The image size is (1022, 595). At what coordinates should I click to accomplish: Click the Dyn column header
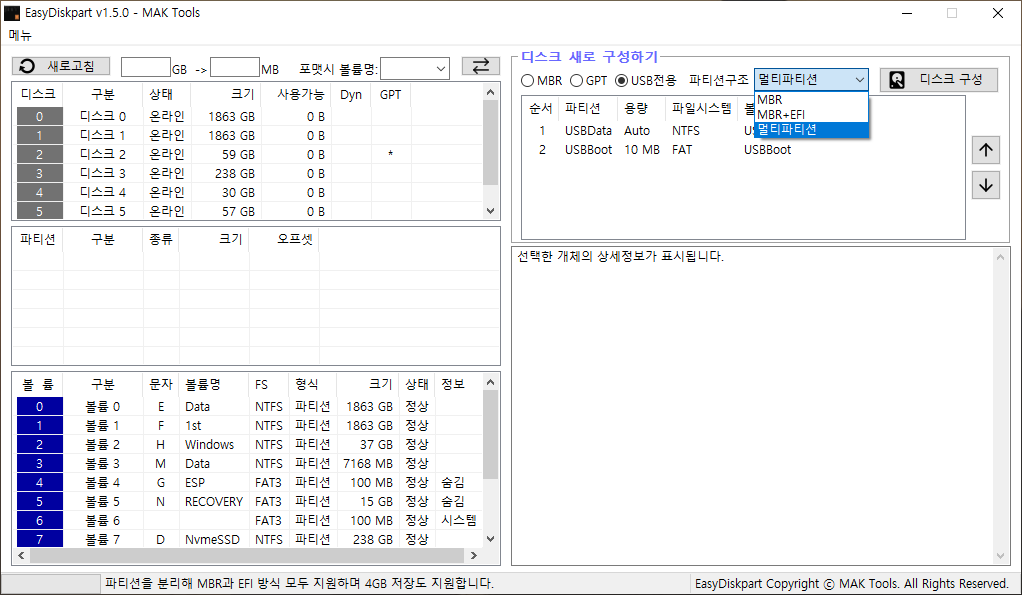[351, 94]
